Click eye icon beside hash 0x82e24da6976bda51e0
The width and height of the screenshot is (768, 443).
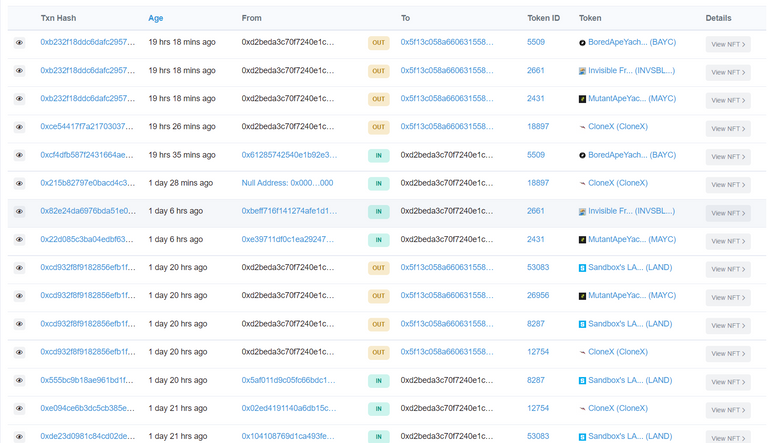[19, 211]
